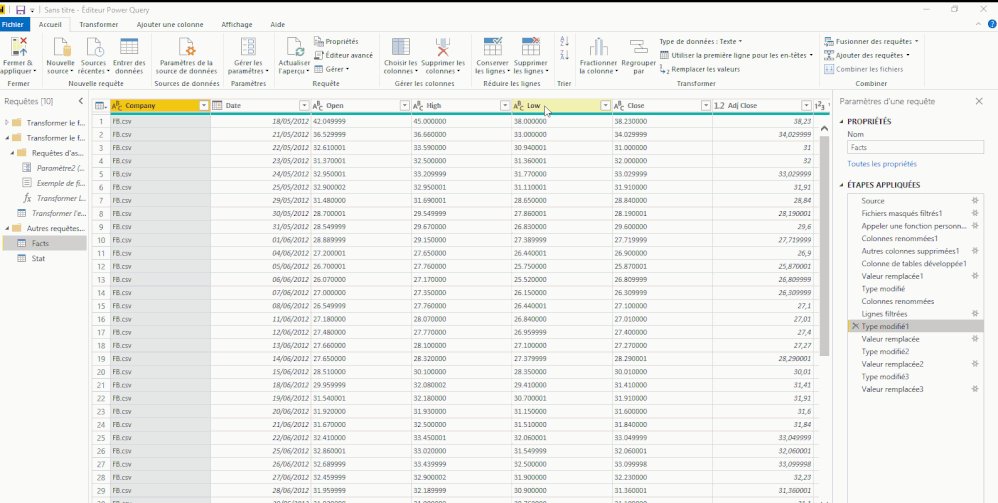Click Combiner les fichiers
The width and height of the screenshot is (998, 503).
click(x=863, y=69)
